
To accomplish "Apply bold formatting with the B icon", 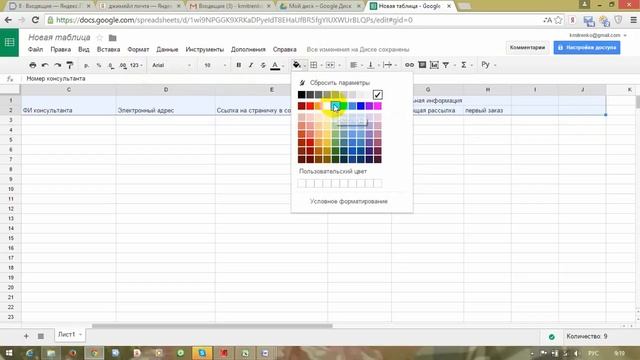I will 238,65.
